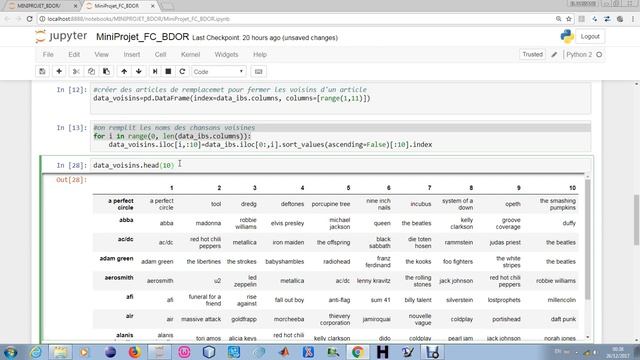Click Chrome icon in taskbar
This screenshot has width=640, height=360.
coord(358,352)
